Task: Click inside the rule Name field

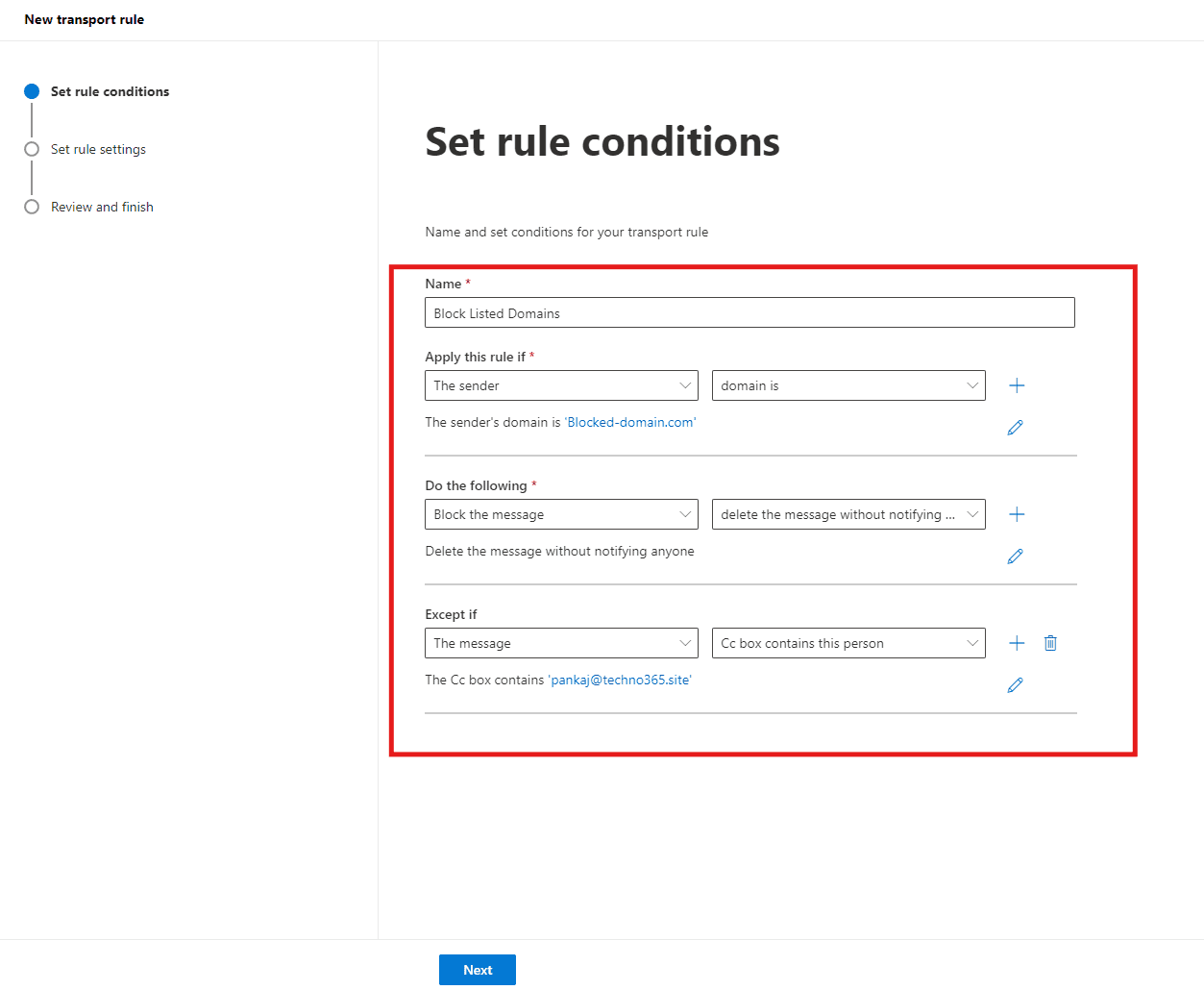Action: pos(749,312)
